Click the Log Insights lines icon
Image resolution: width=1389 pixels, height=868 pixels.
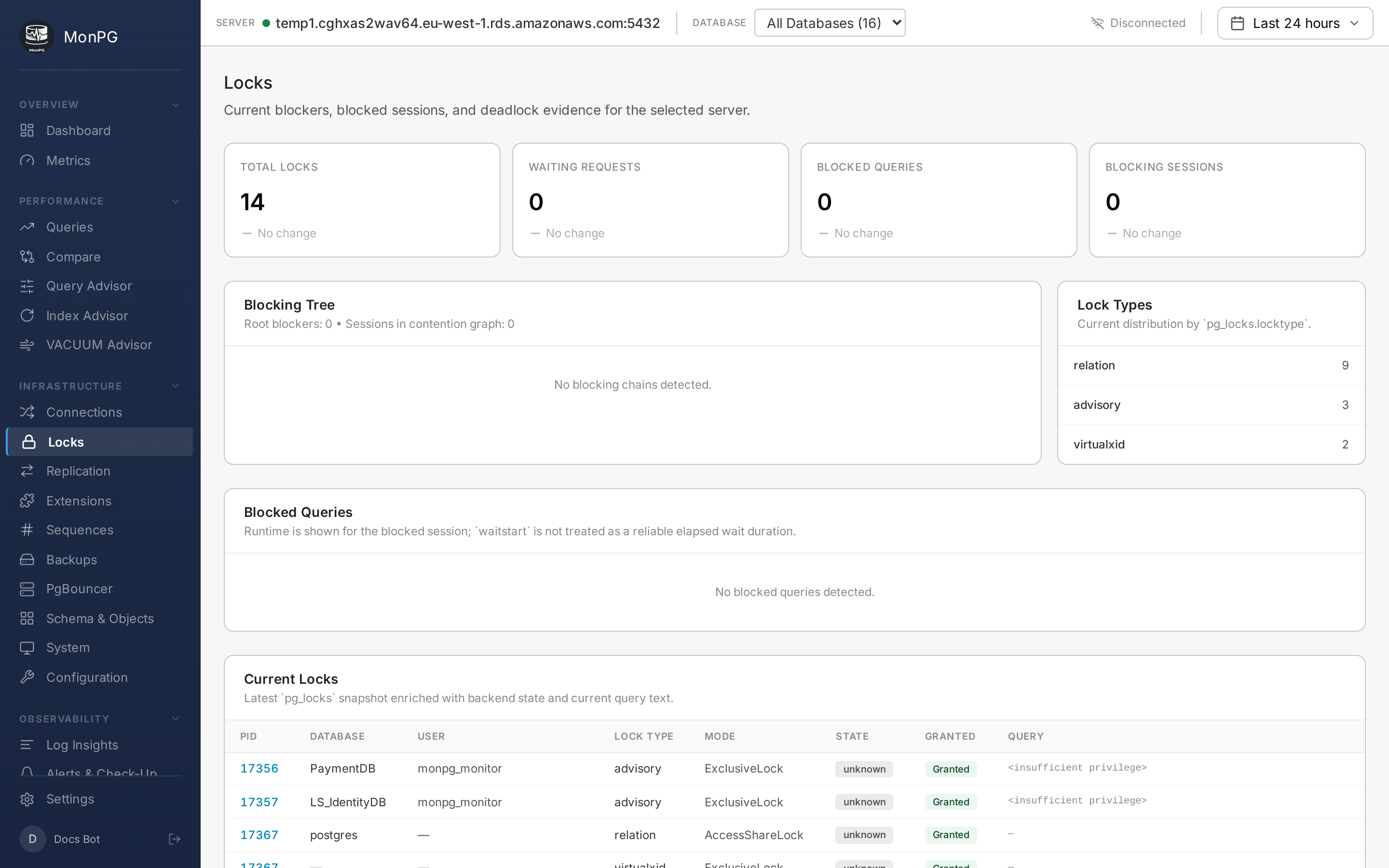click(x=27, y=745)
